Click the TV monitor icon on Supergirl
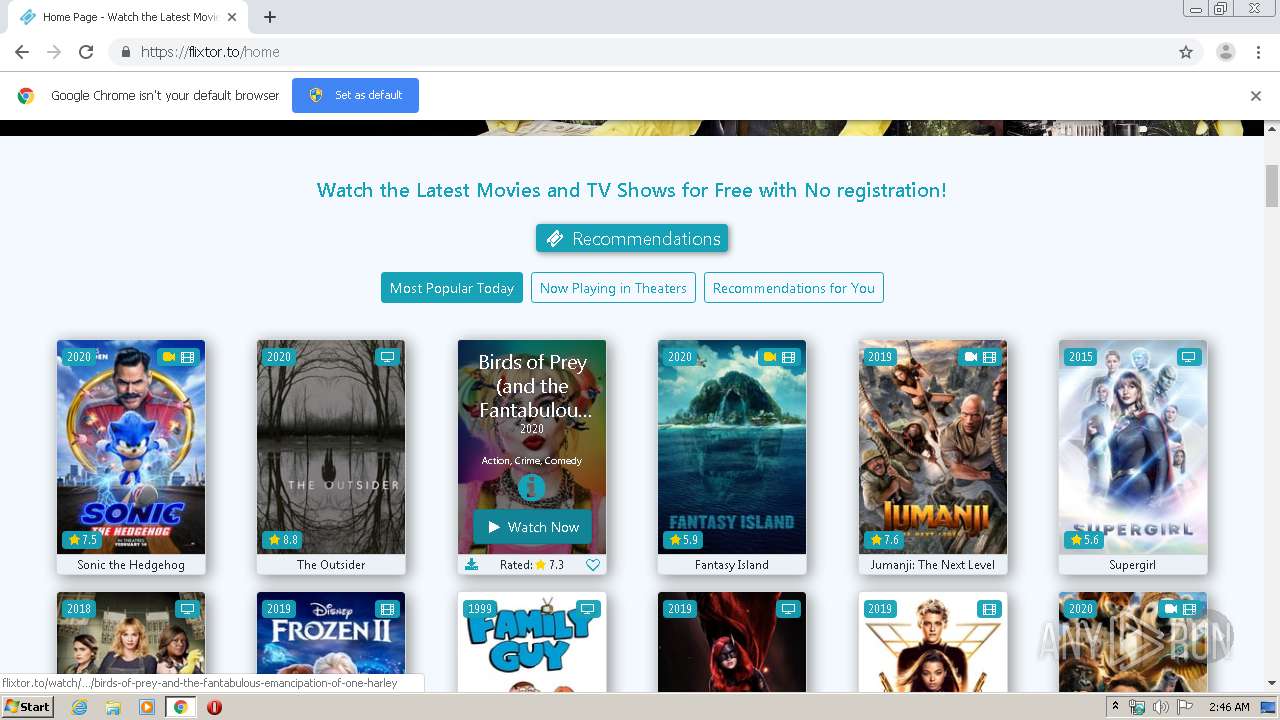1280x720 pixels. coord(1188,357)
